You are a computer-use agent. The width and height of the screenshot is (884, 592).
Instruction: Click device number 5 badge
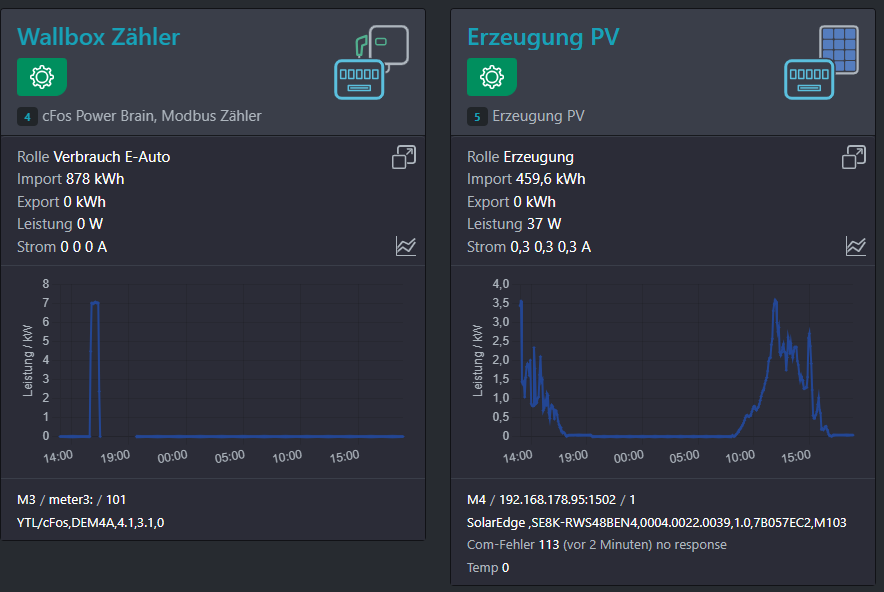pyautogui.click(x=477, y=117)
